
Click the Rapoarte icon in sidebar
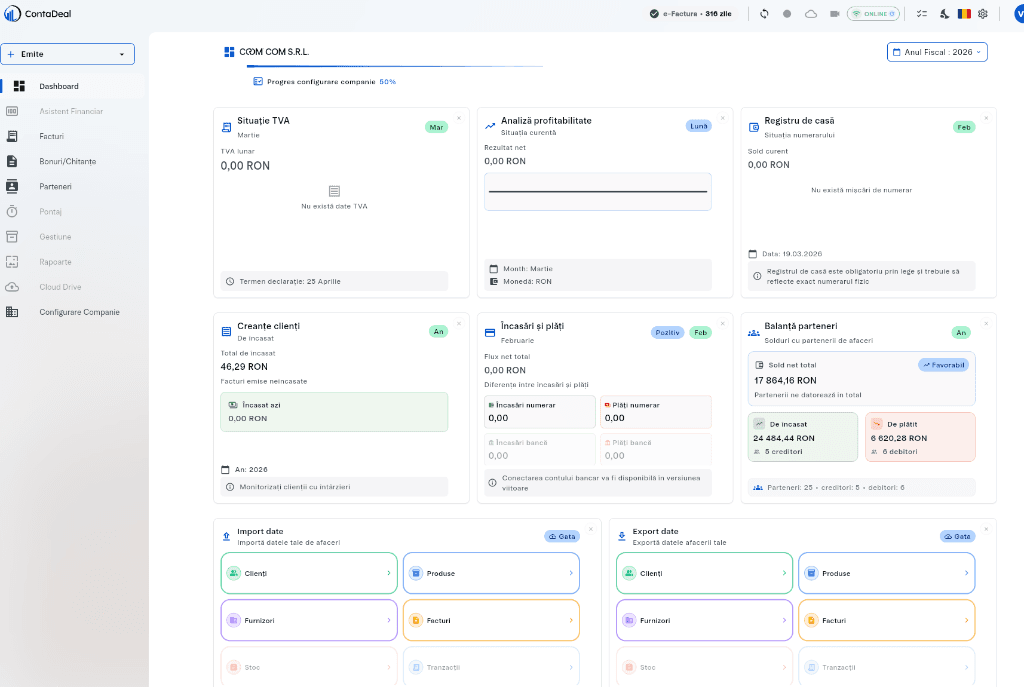(12, 262)
